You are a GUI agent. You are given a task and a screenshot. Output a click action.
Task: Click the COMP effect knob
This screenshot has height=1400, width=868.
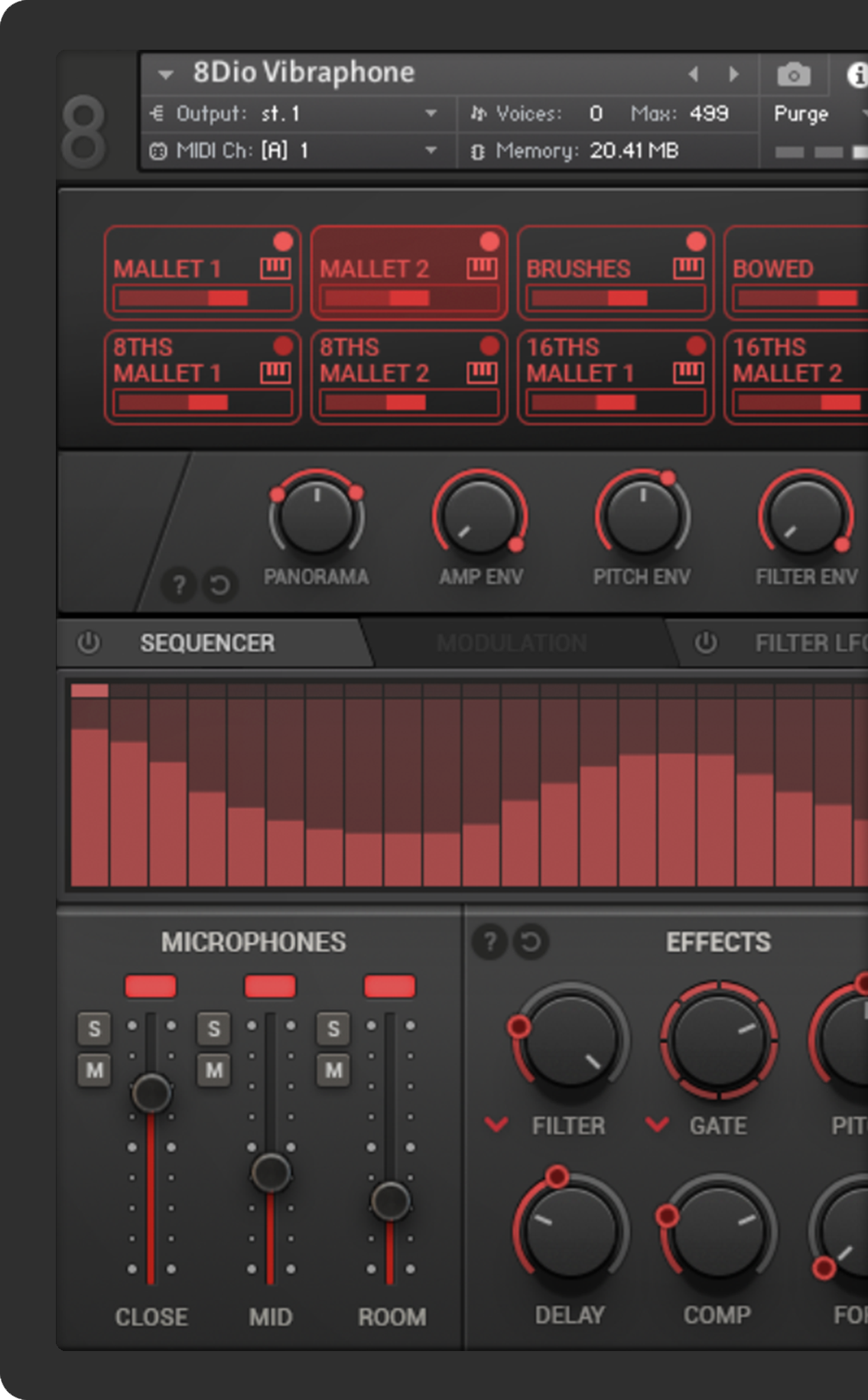coord(718,1232)
